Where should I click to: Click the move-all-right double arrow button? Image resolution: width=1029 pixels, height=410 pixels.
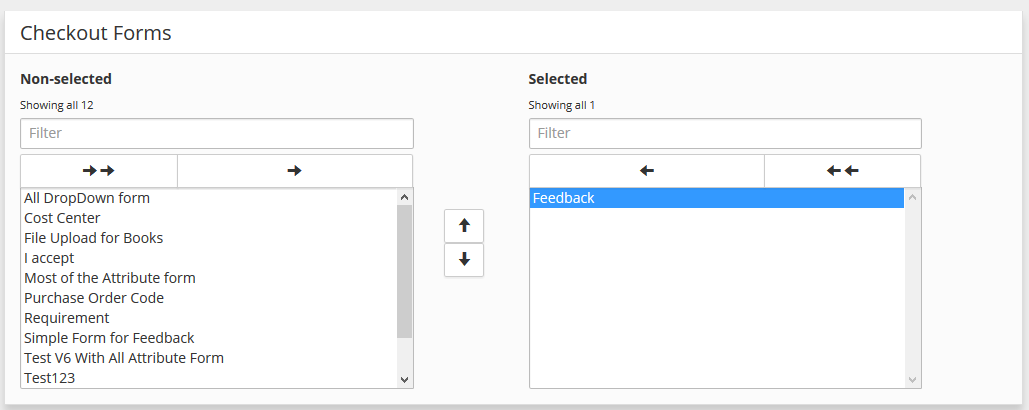pyautogui.click(x=99, y=171)
